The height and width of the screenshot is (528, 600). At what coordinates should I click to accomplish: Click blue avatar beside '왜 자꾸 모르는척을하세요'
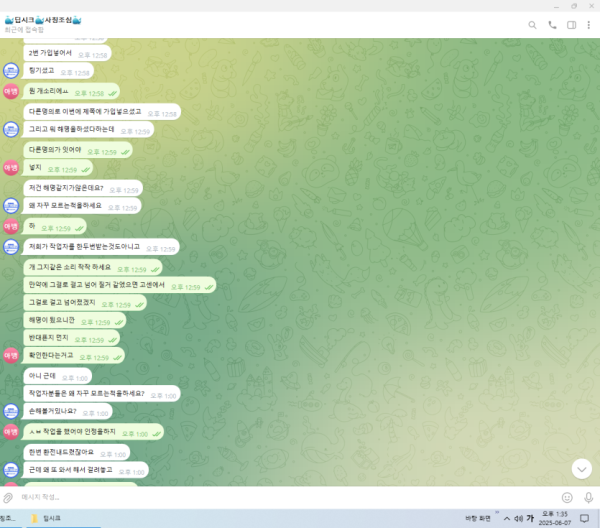(x=11, y=206)
